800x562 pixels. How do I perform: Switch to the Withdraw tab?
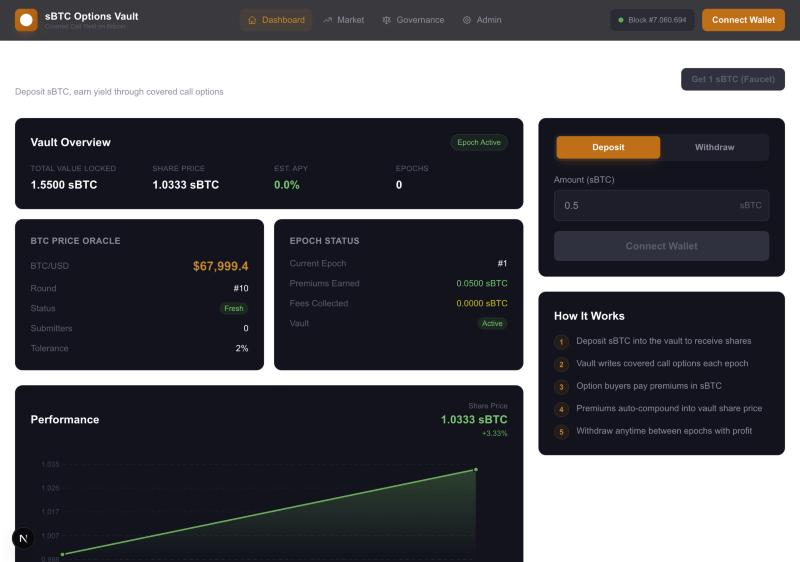point(714,147)
